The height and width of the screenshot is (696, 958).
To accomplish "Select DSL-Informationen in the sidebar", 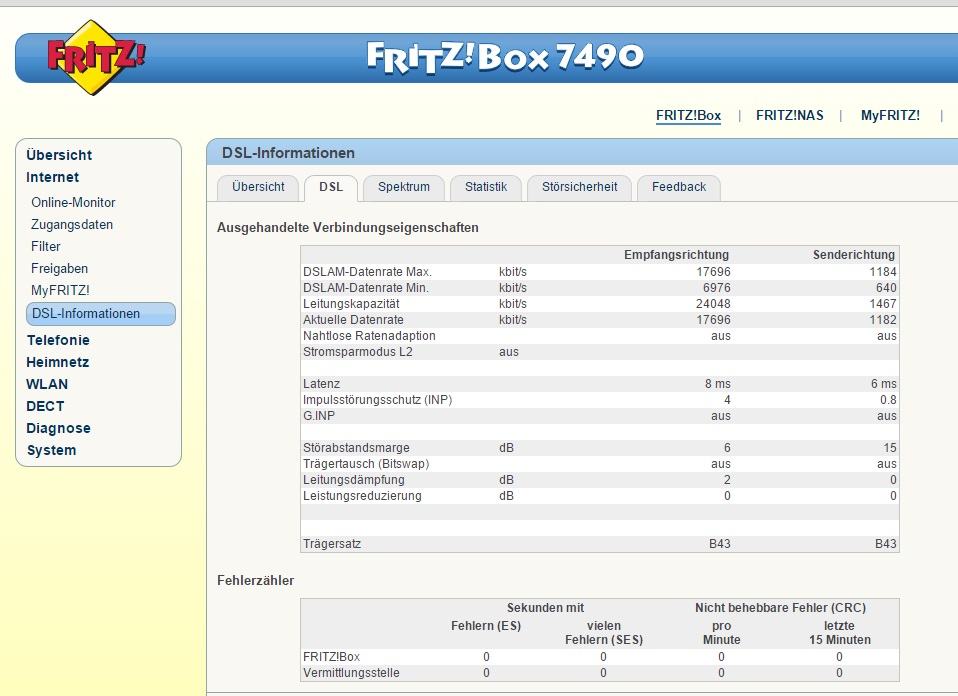I will [x=101, y=313].
